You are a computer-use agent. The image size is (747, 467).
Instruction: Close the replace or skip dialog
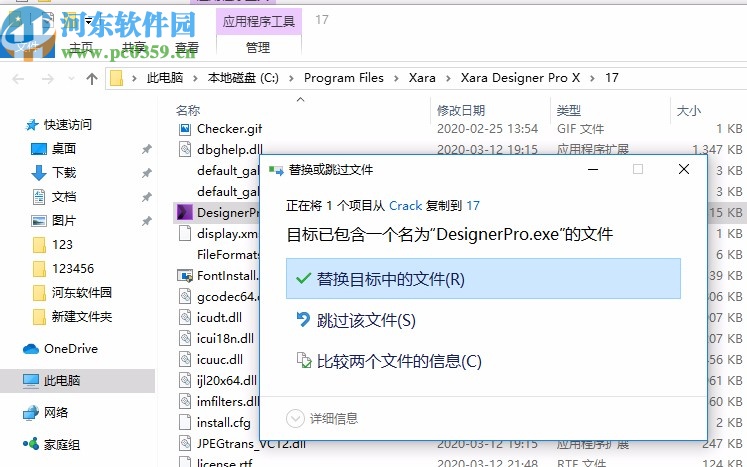[x=684, y=169]
